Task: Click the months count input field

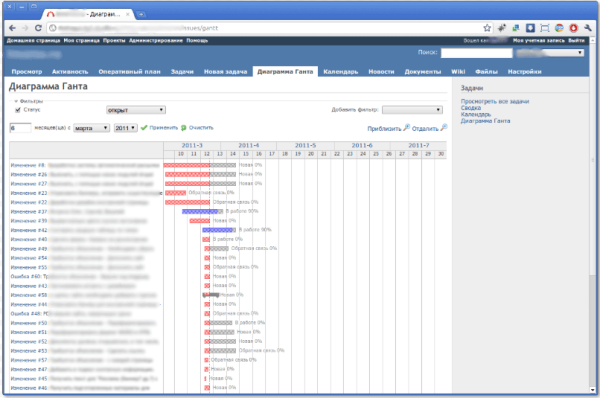Action: click(x=20, y=128)
